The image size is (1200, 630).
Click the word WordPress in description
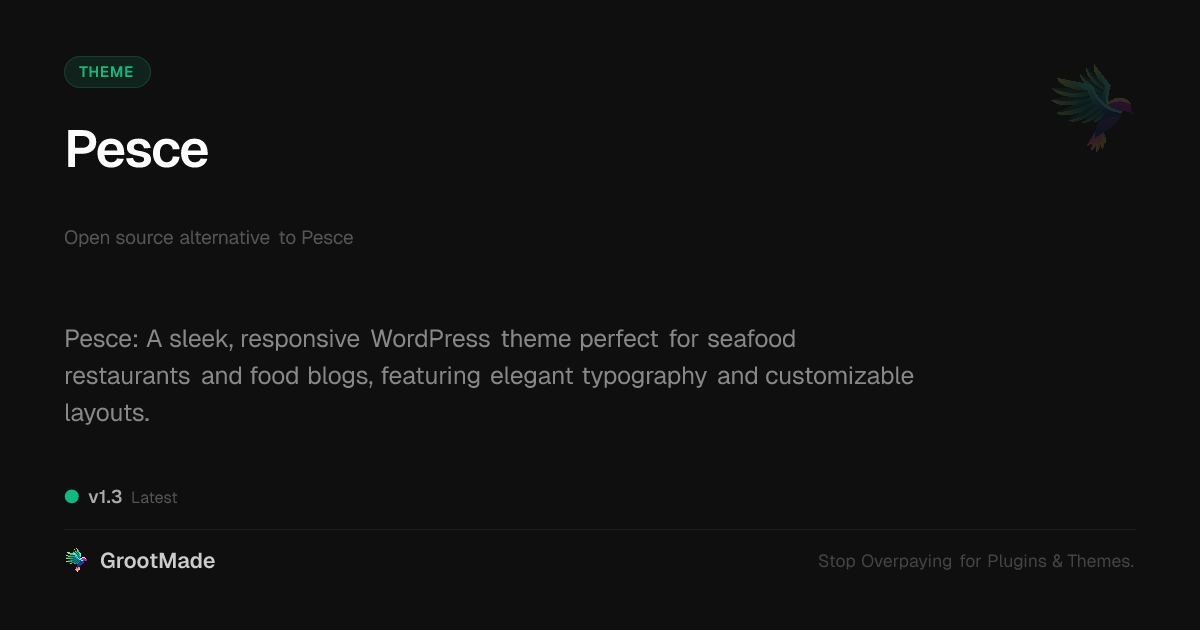pyautogui.click(x=430, y=339)
